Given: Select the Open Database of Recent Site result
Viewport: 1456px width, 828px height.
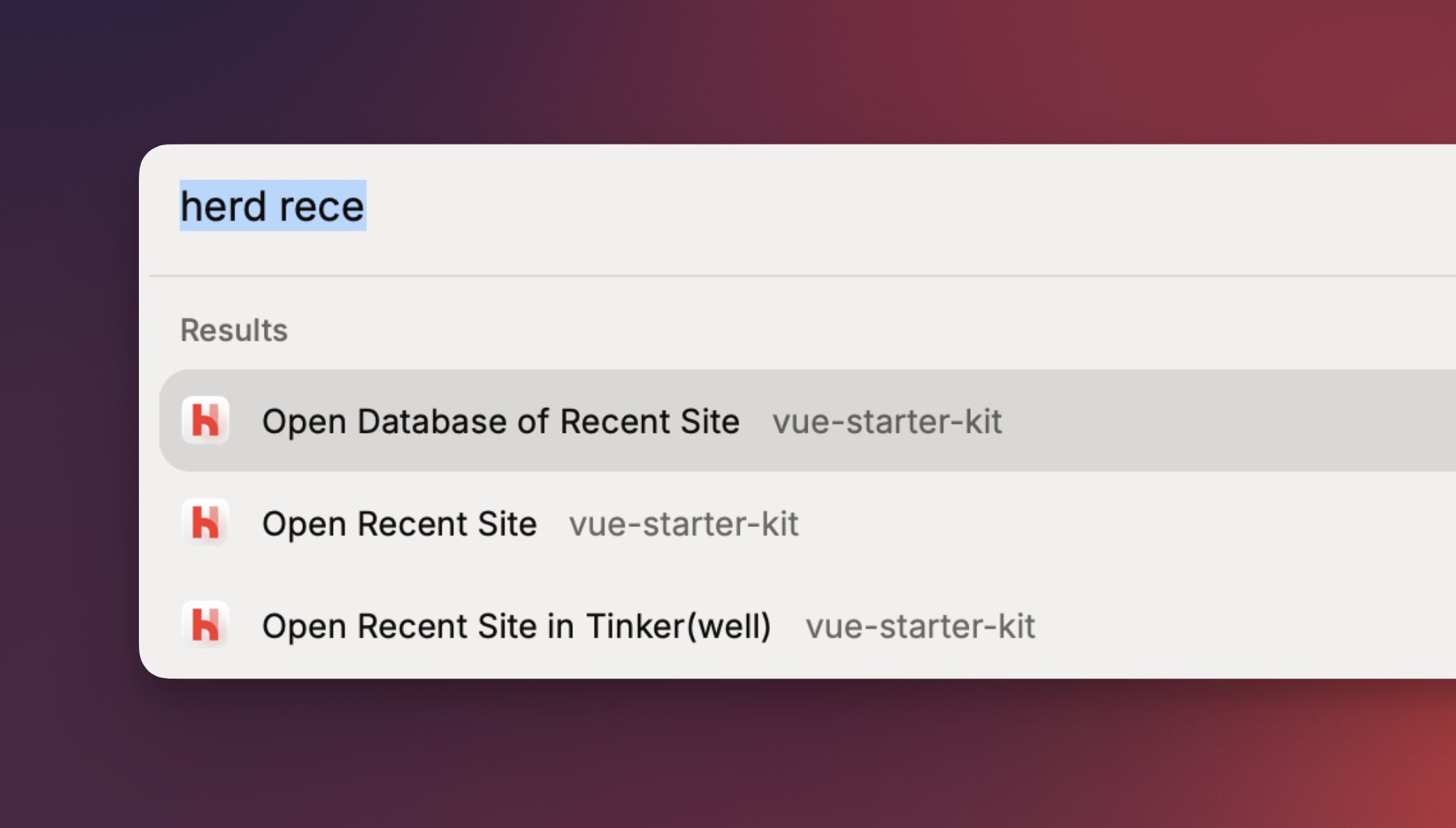Looking at the screenshot, I should 500,421.
